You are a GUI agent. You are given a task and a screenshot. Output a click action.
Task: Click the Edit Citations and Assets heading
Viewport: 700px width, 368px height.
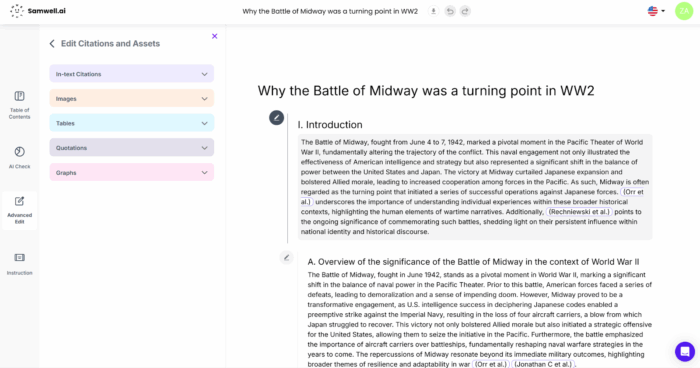tap(110, 43)
